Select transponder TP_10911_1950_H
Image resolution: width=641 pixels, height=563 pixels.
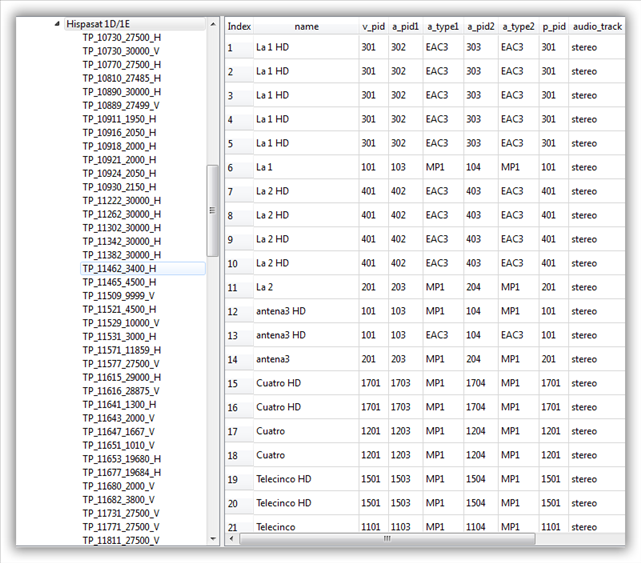pos(119,119)
